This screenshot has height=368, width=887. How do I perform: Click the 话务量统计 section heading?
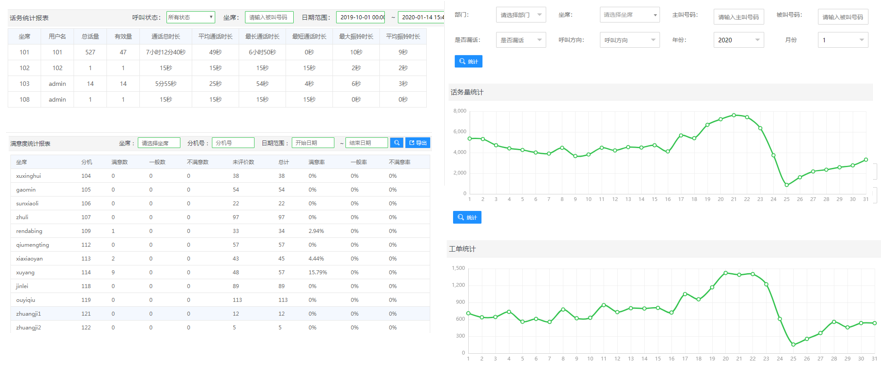[x=466, y=92]
